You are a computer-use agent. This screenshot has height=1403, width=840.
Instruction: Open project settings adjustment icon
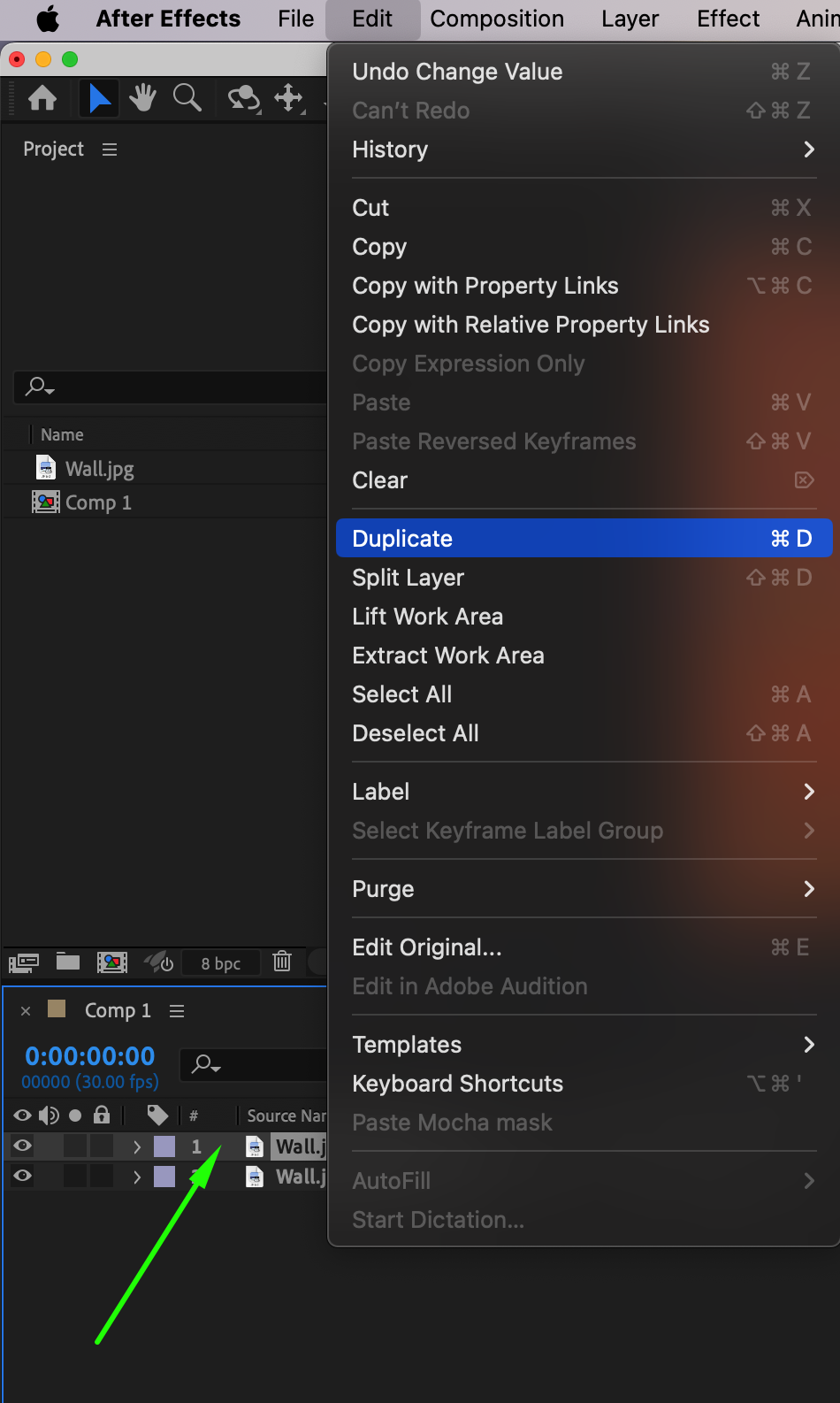[159, 962]
